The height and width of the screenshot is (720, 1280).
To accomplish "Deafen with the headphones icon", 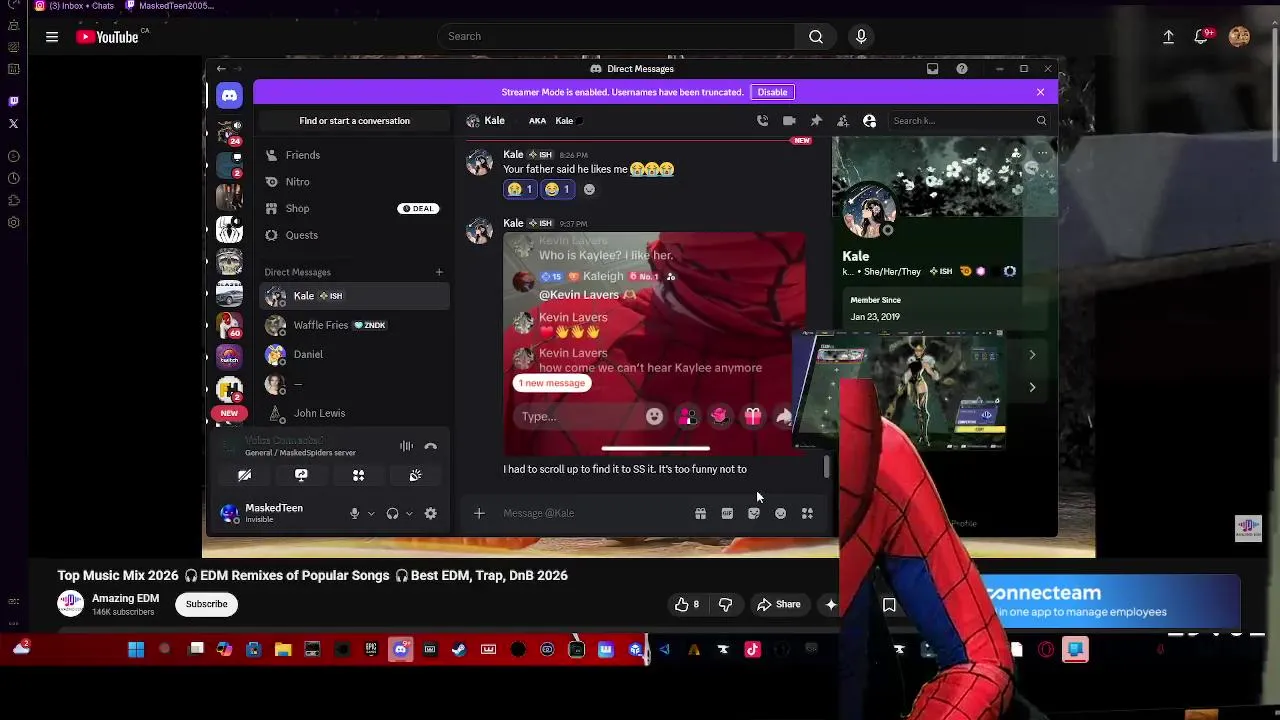I will coord(392,513).
